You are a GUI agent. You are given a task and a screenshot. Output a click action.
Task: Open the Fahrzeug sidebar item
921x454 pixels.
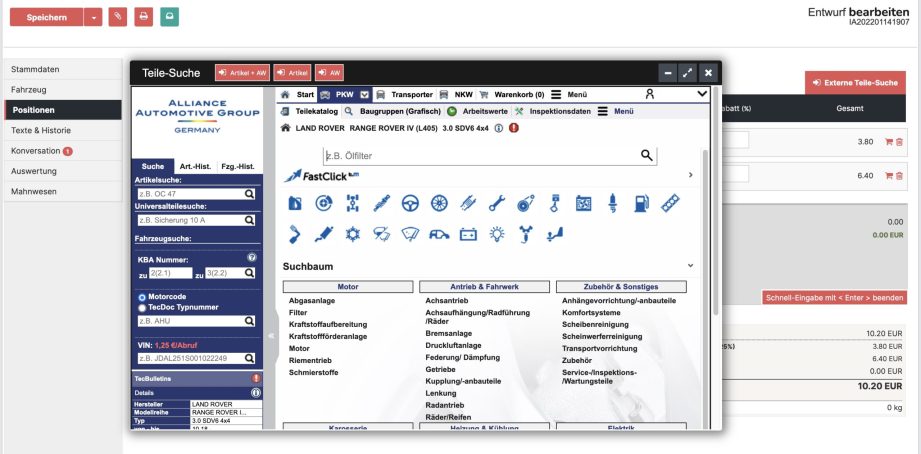(63, 90)
